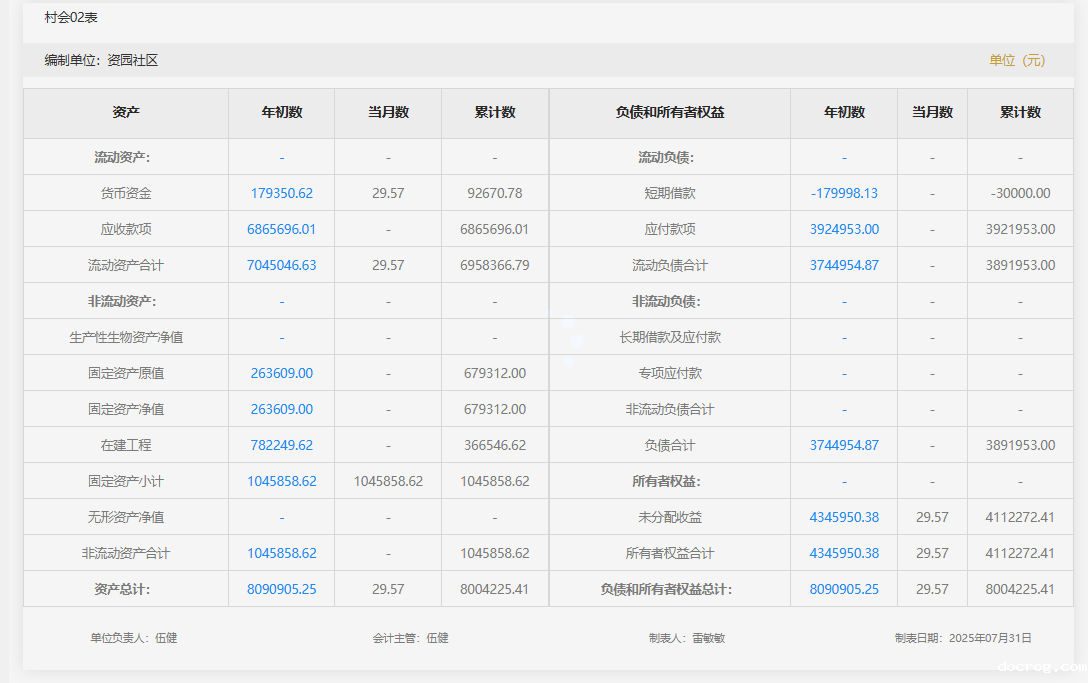
Task: Click the 负债和所有者权益总计 opening balance link
Action: click(x=844, y=589)
